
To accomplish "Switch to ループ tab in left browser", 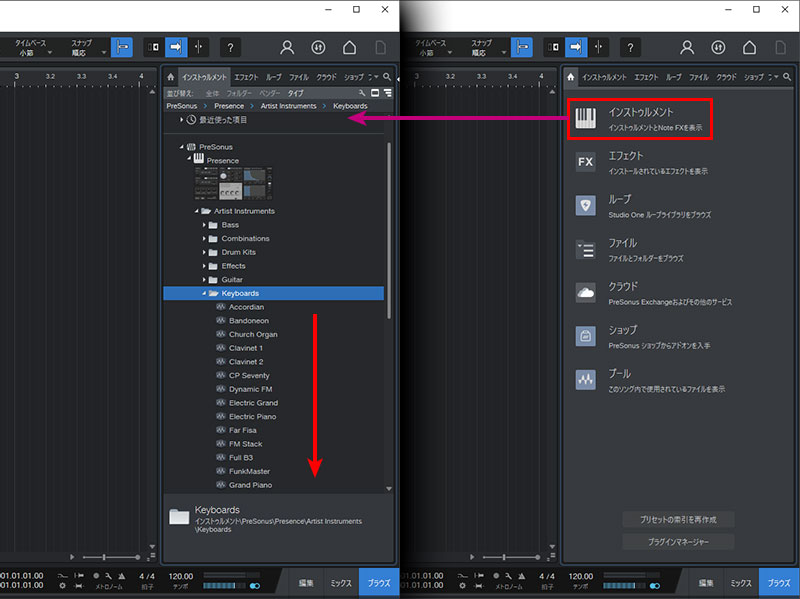I will coord(273,77).
